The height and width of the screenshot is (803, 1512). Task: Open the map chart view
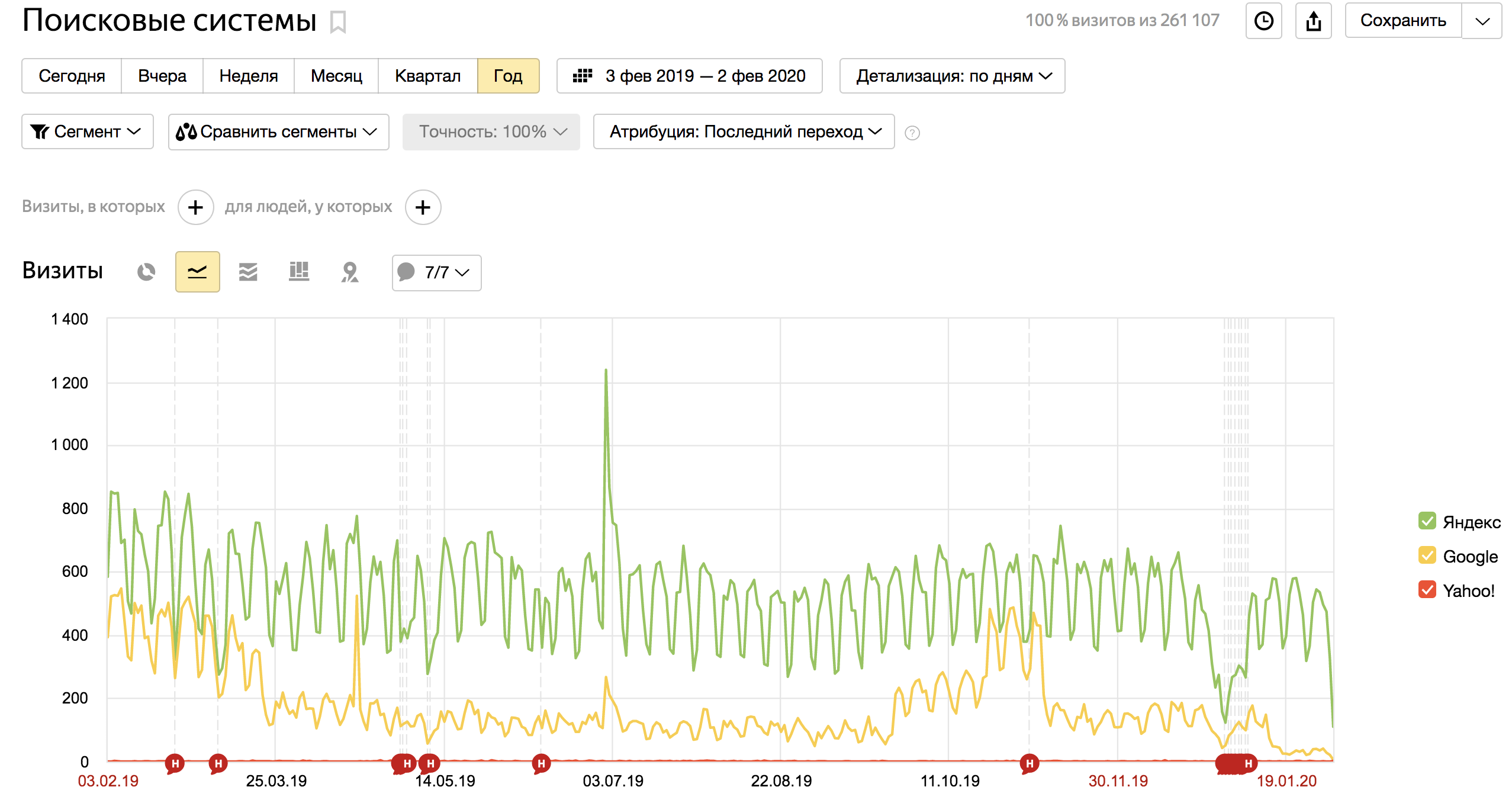[x=350, y=272]
